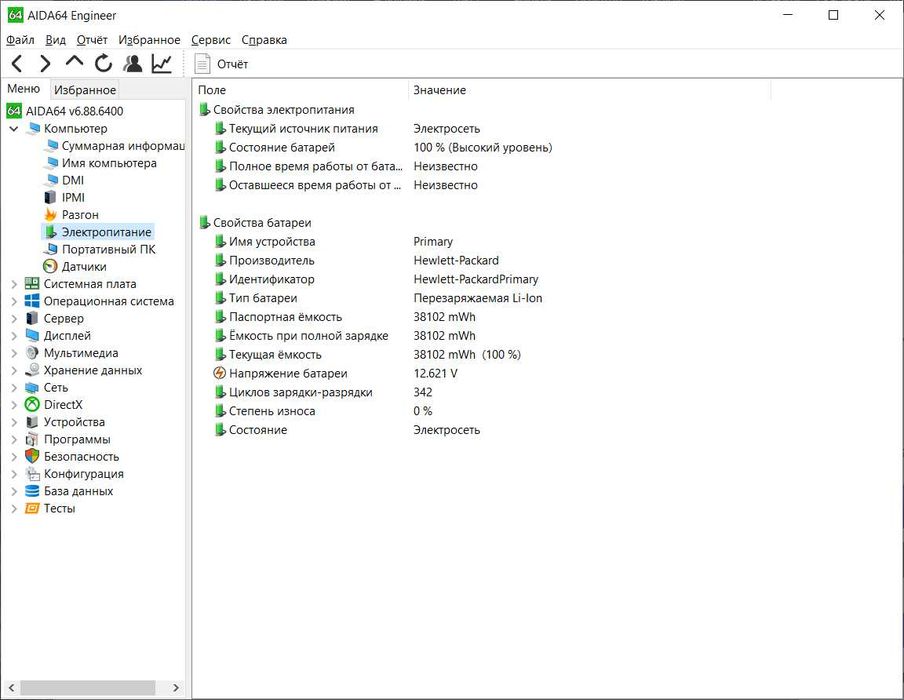
Task: Click sidebar horizontal scrollbar right arrow
Action: tap(176, 687)
